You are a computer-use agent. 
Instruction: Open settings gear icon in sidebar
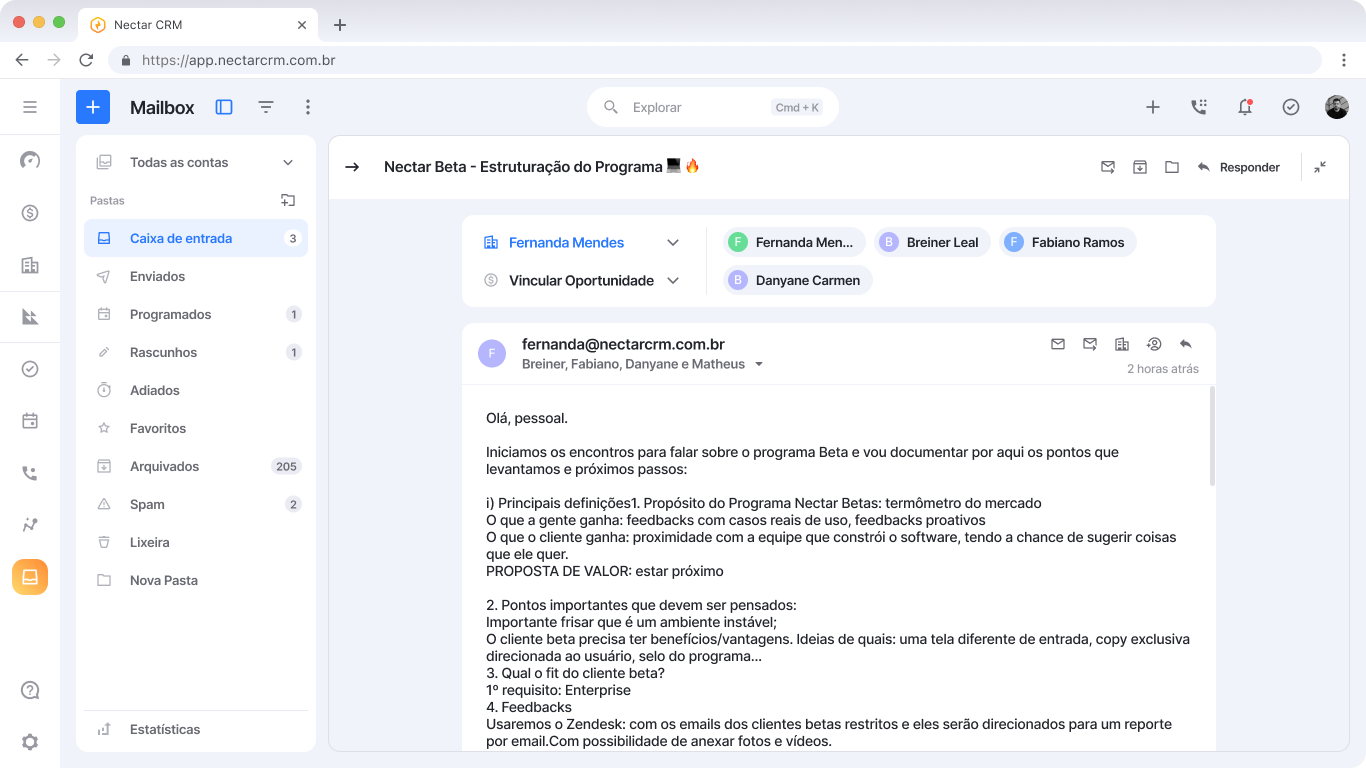coord(30,742)
